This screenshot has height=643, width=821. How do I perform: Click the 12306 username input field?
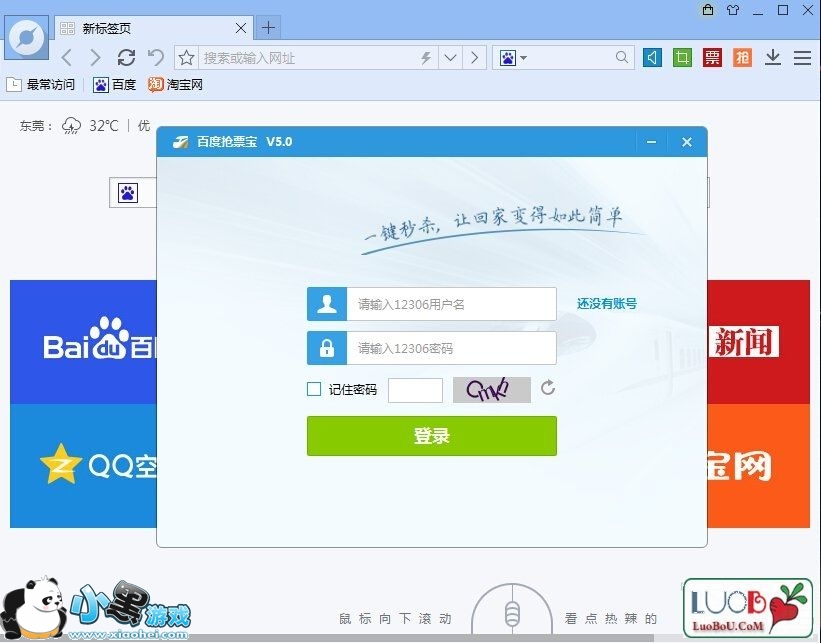click(451, 304)
